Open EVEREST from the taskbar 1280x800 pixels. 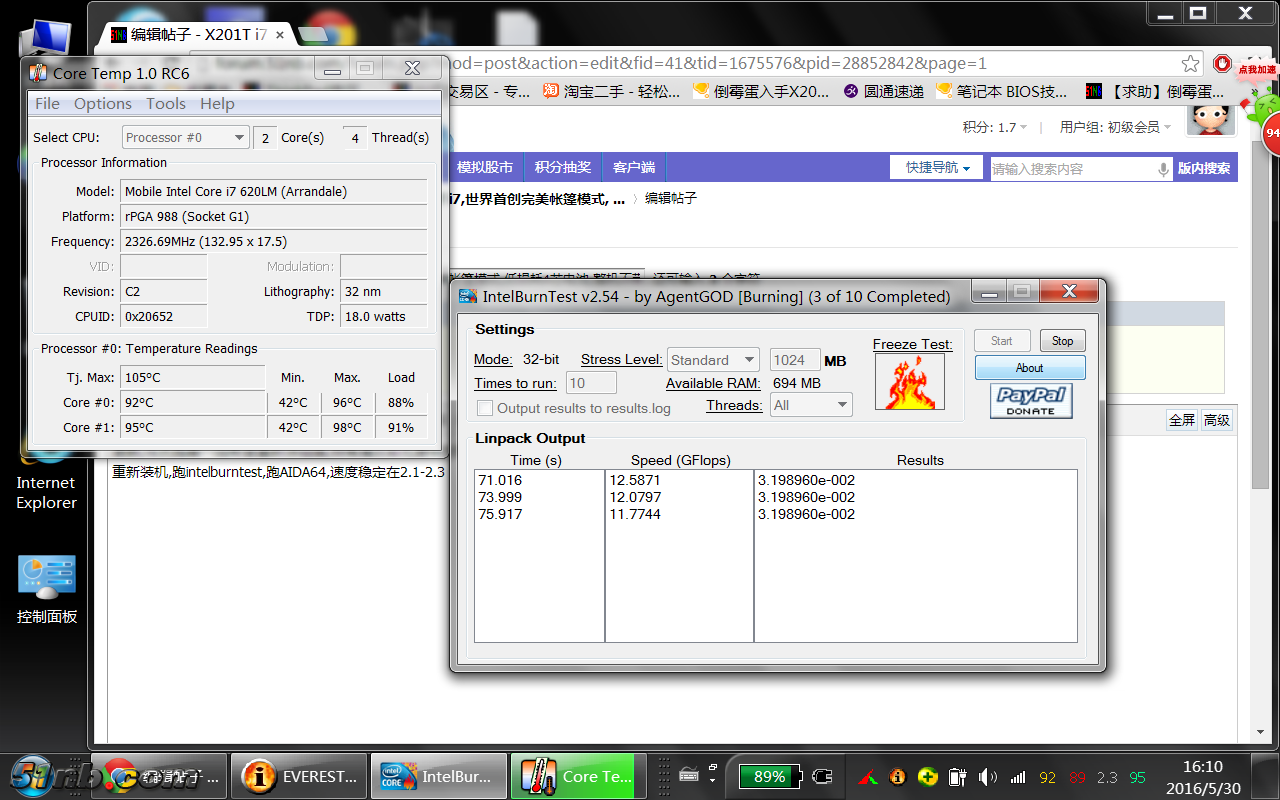pyautogui.click(x=301, y=776)
